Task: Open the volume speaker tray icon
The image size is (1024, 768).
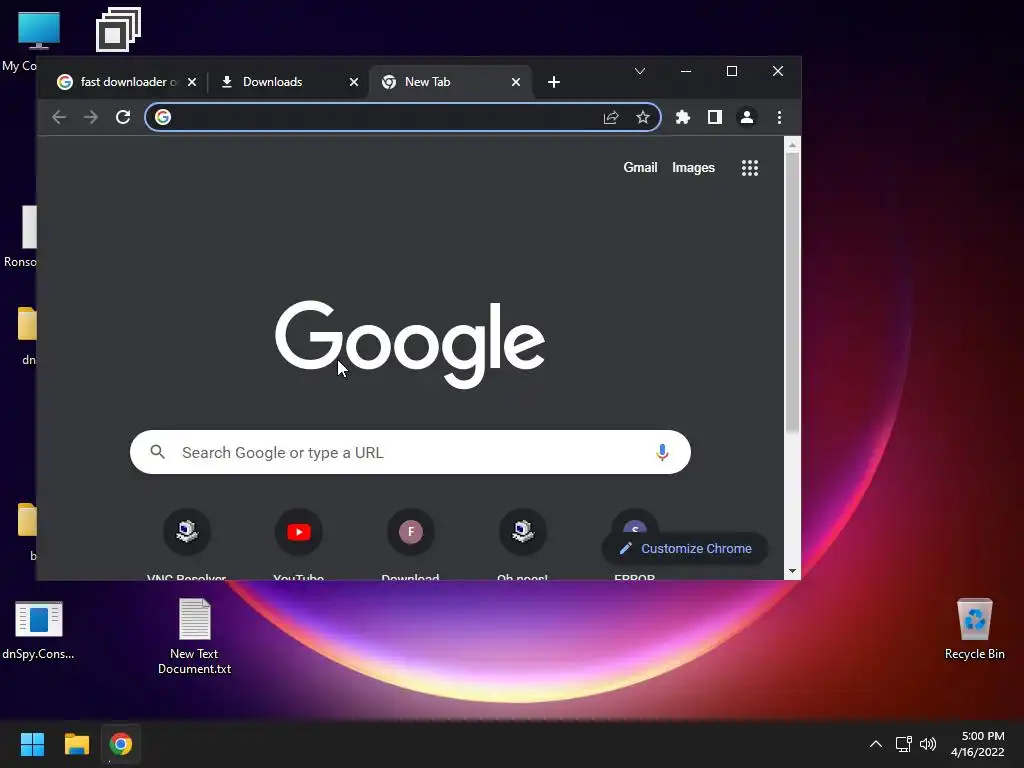Action: click(x=928, y=744)
